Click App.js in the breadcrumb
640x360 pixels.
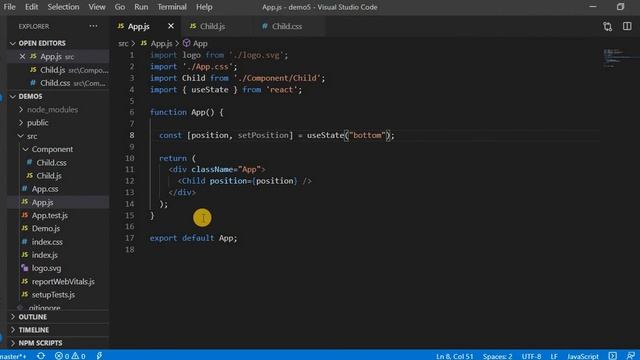coord(161,43)
